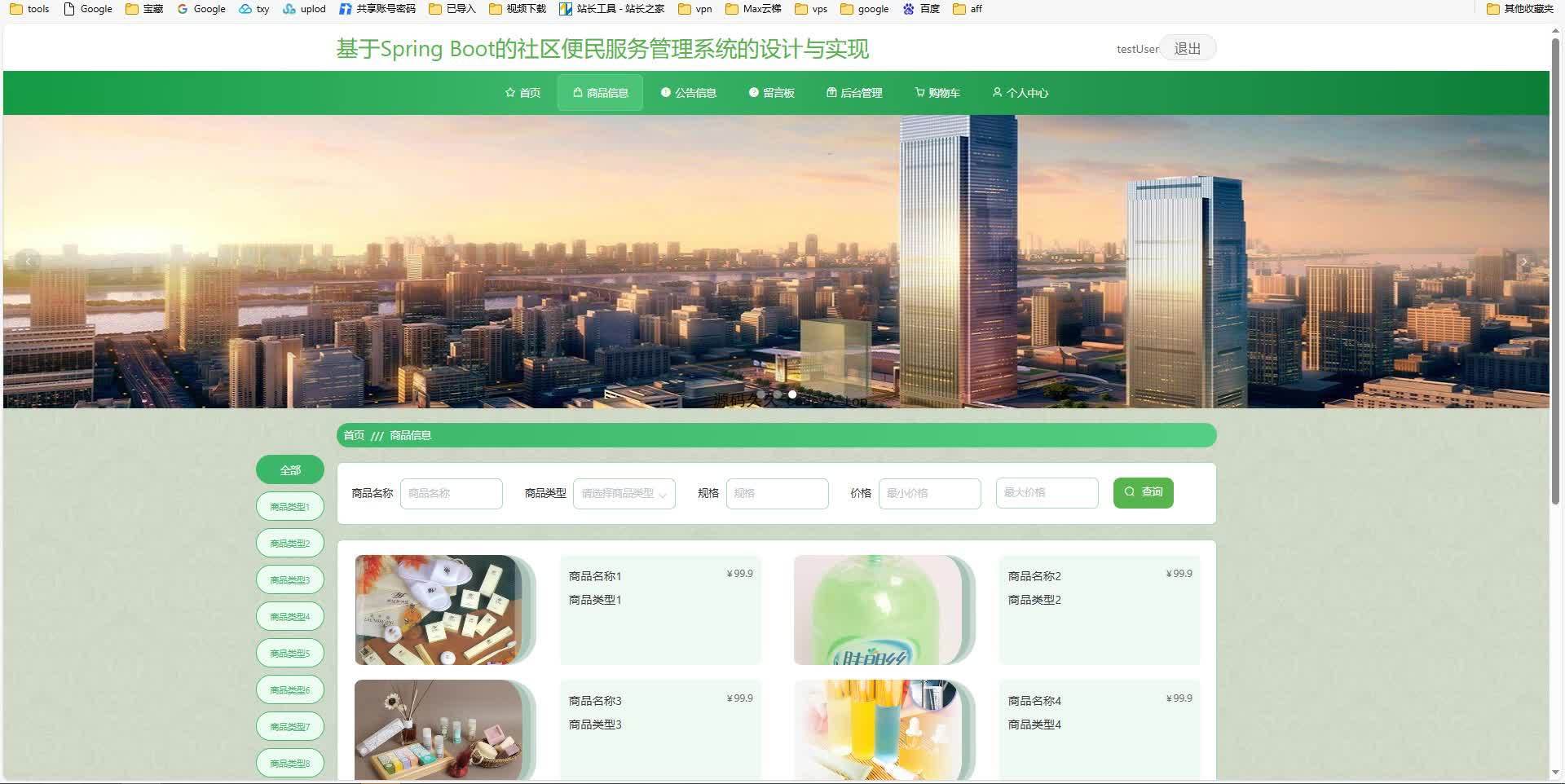
Task: Open the 首页 home nav item
Action: pyautogui.click(x=522, y=93)
